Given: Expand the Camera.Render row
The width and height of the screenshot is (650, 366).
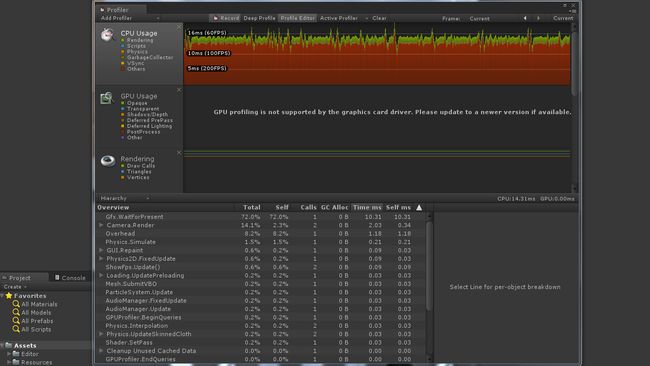Looking at the screenshot, I should point(101,225).
